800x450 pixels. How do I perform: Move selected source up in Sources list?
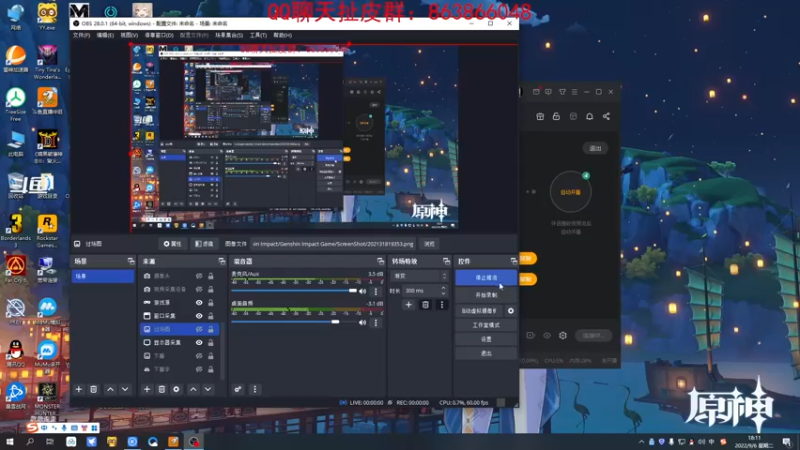193,389
